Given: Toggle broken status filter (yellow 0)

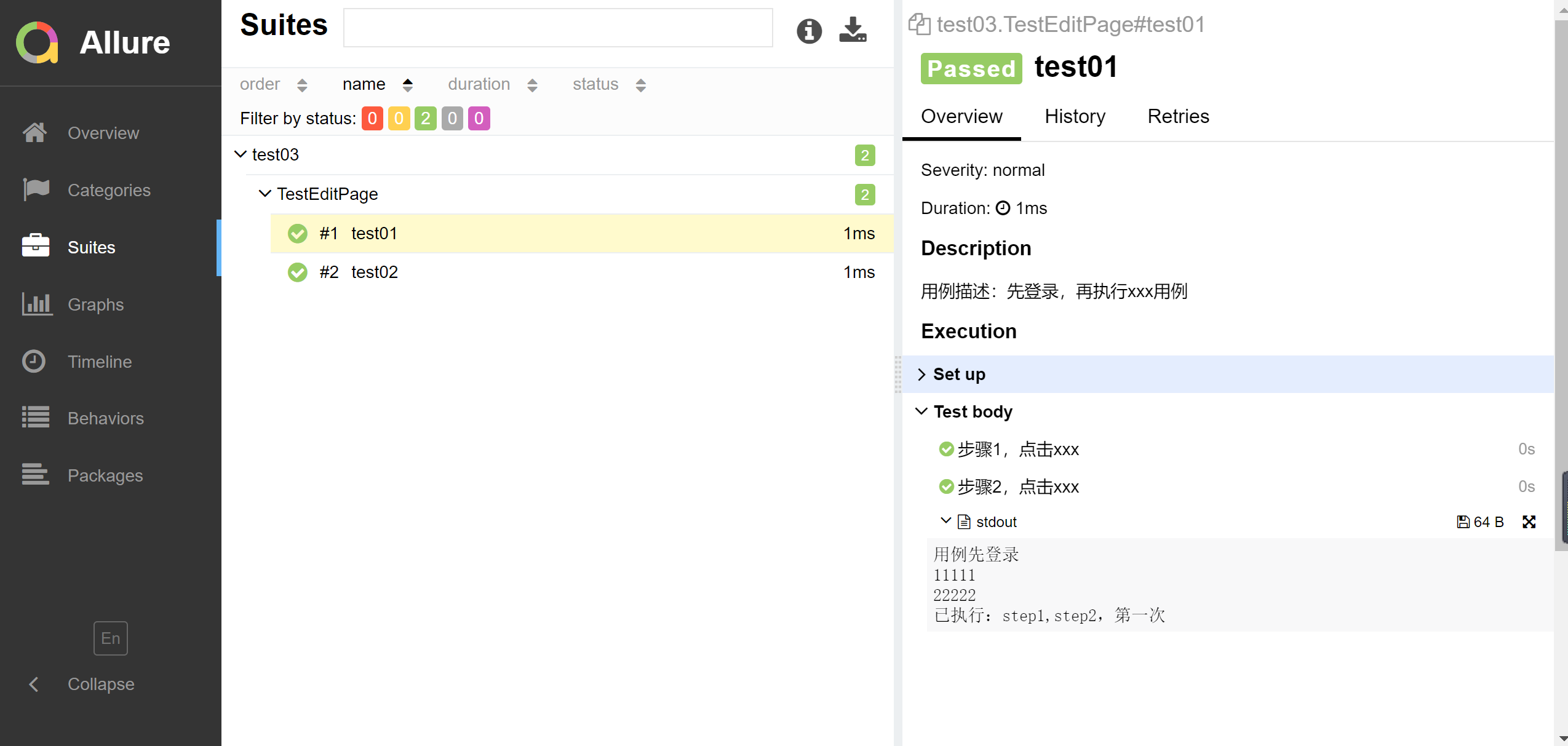Looking at the screenshot, I should [399, 118].
